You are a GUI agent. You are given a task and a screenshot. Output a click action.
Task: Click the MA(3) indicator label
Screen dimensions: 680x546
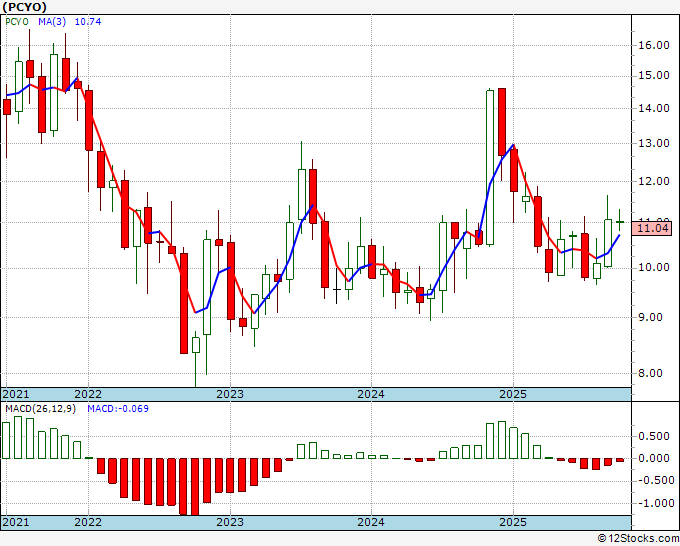[52, 22]
